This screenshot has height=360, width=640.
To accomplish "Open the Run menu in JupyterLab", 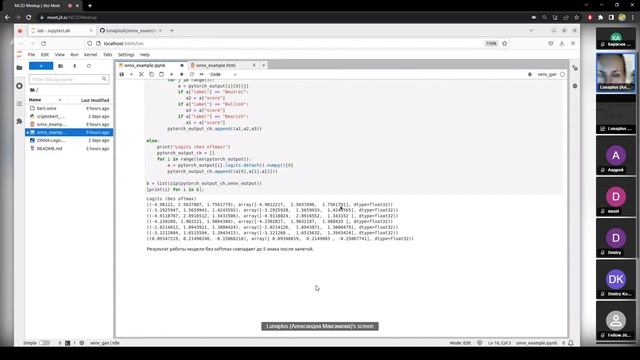I will (74, 55).
